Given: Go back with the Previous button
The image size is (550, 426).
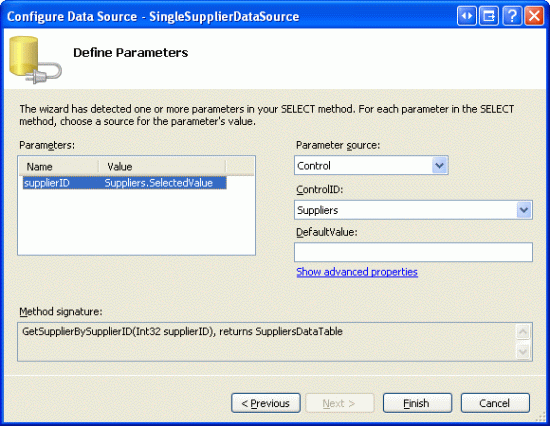Looking at the screenshot, I should tap(266, 403).
